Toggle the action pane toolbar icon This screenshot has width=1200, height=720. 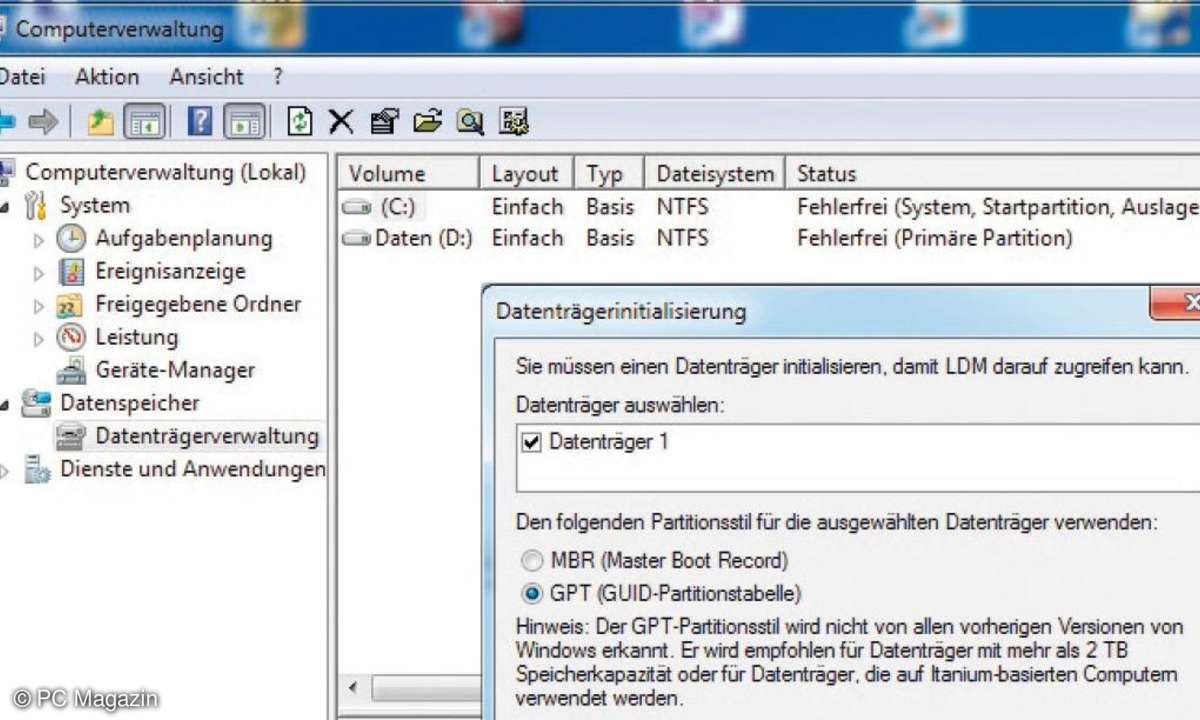[x=244, y=122]
